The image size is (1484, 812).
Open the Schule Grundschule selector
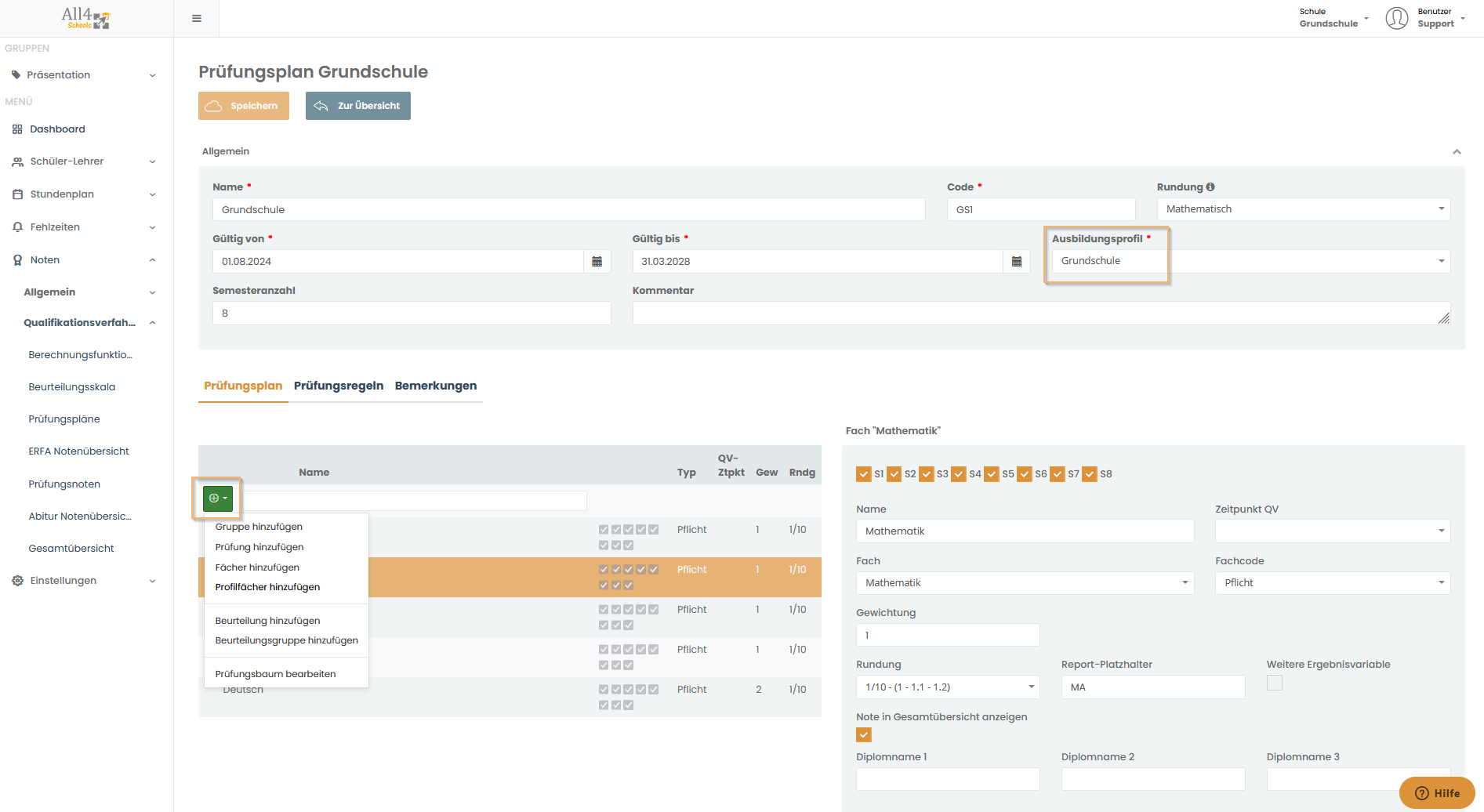pyautogui.click(x=1333, y=18)
